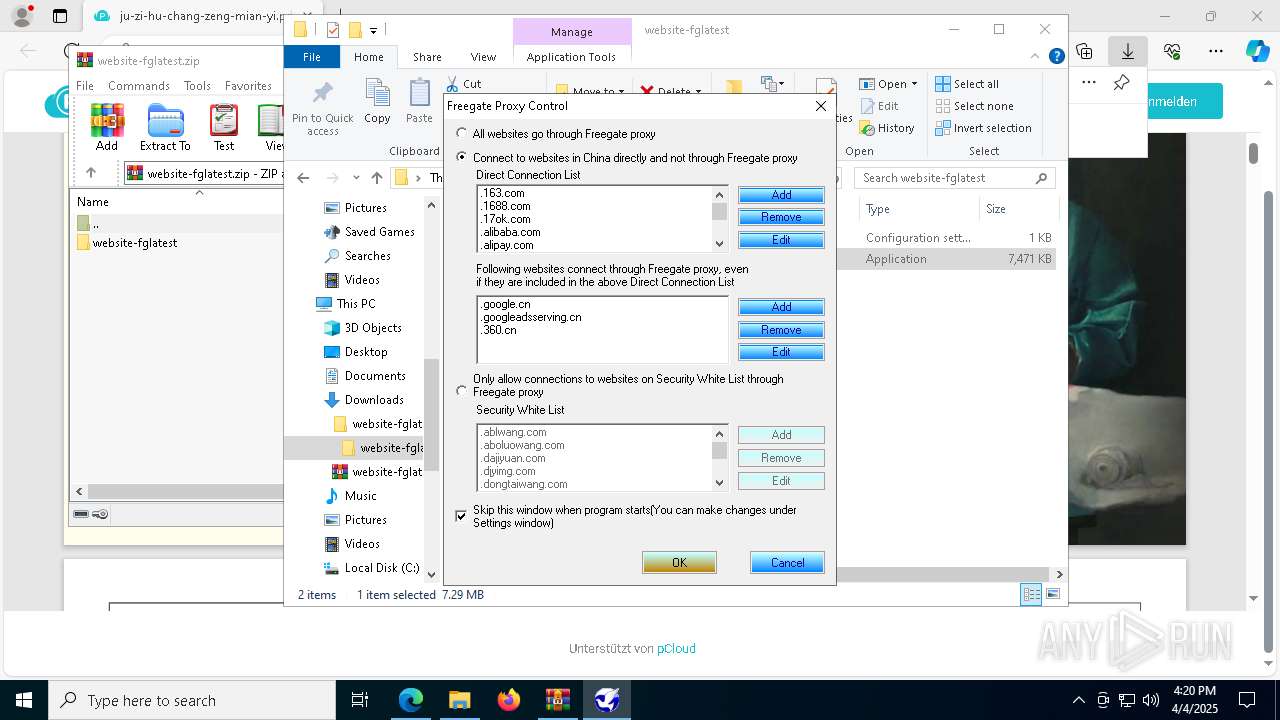Open recent locations chevron in Explorer
Screen dimensions: 1280x720
[x=355, y=178]
